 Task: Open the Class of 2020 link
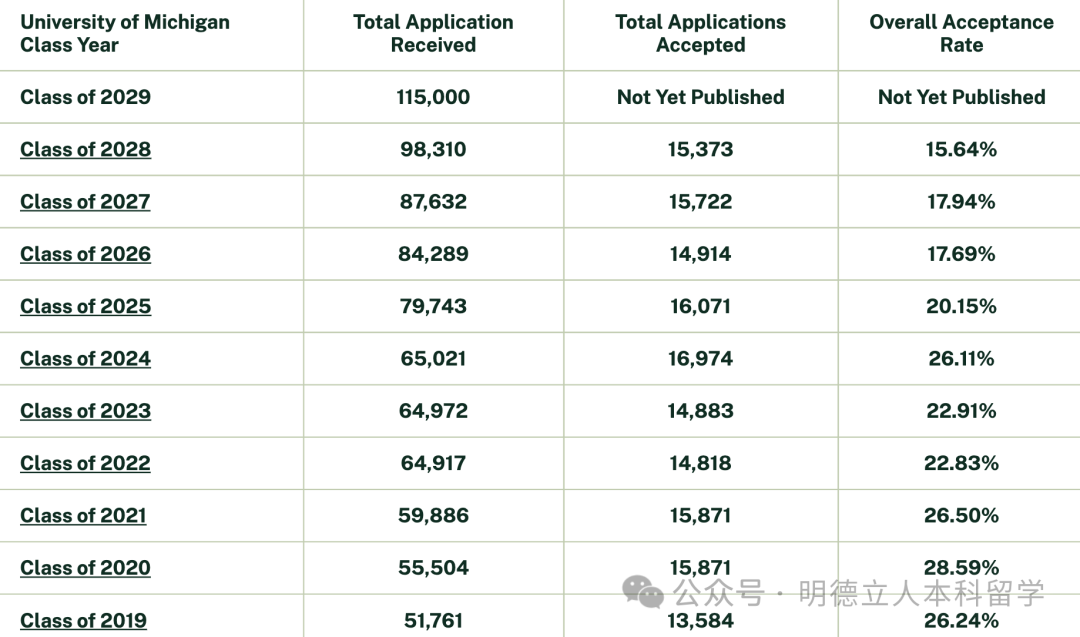tap(85, 568)
